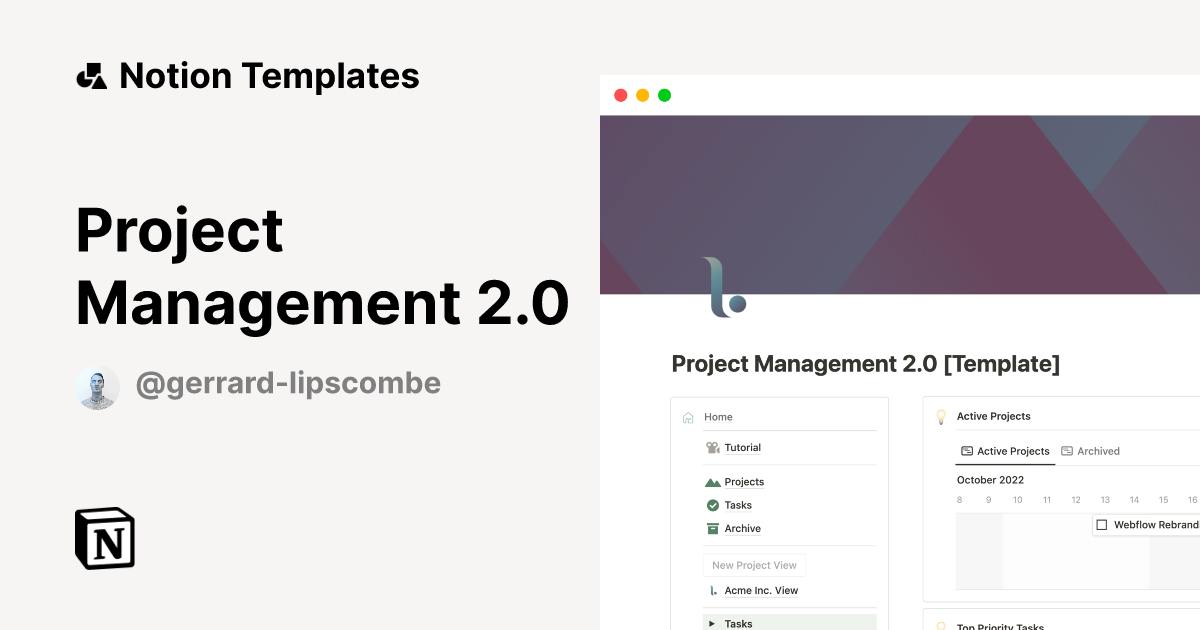Click the New Project View button

(754, 564)
